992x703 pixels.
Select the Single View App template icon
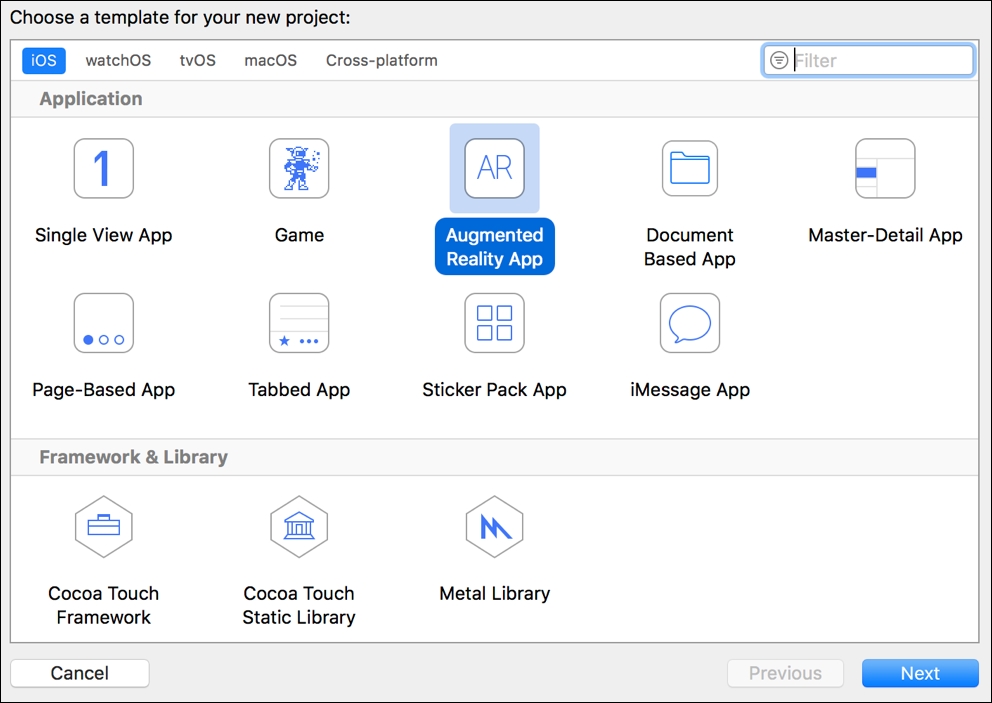[x=104, y=168]
